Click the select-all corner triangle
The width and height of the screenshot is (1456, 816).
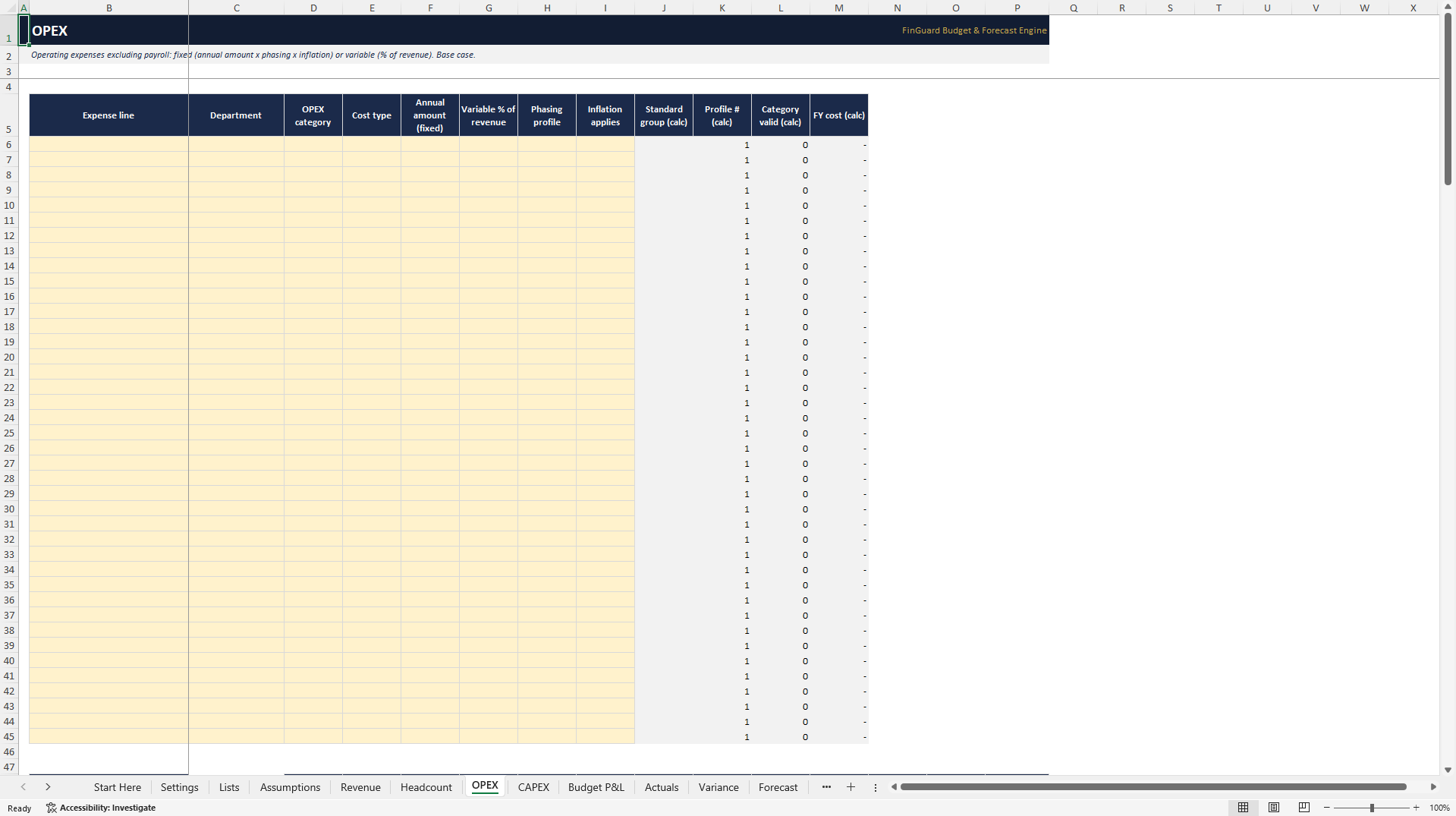point(9,8)
